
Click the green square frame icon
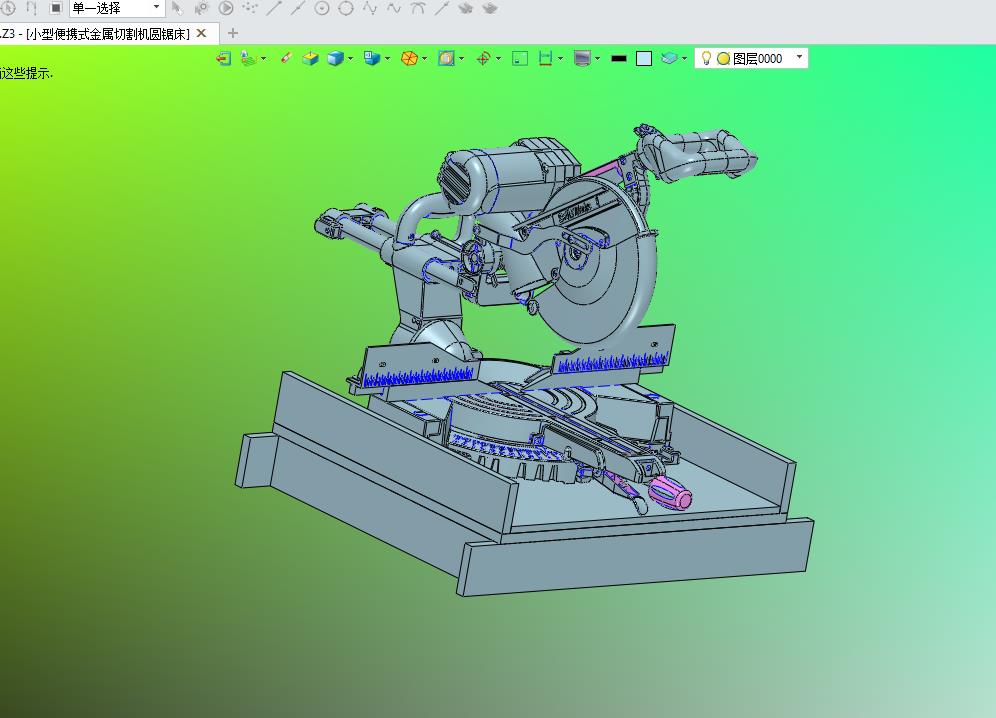[x=520, y=58]
